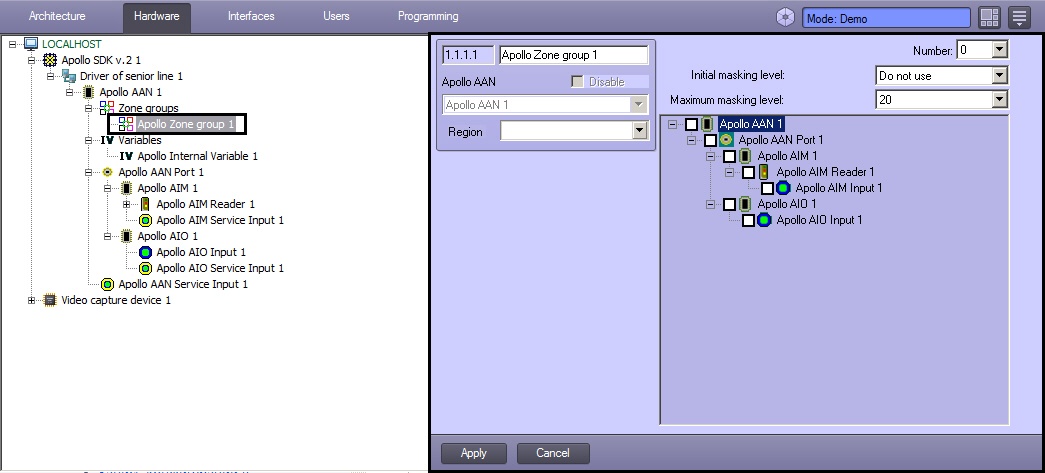Click the Apollo AIO Input 1 icon in the right panel tree
Viewport: 1045px width, 473px height.
click(x=764, y=220)
